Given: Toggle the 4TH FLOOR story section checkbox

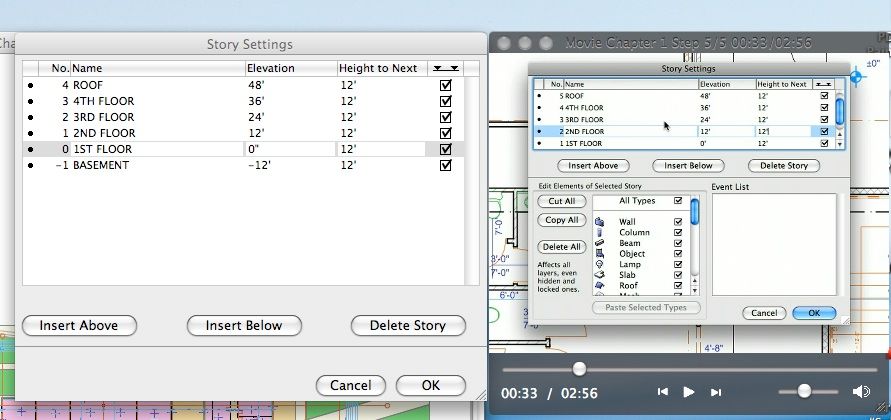Looking at the screenshot, I should tap(446, 101).
